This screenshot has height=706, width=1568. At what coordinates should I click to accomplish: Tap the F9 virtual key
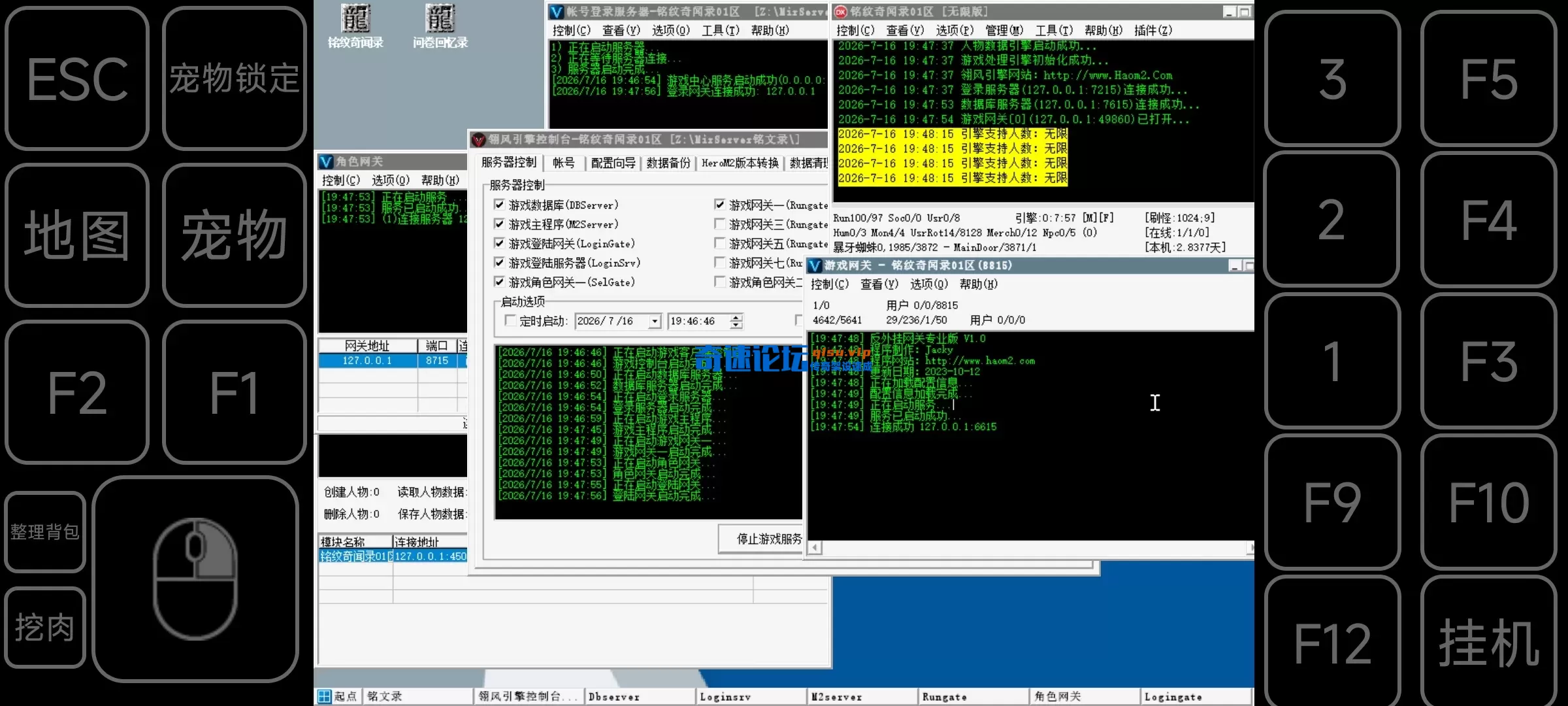(x=1332, y=502)
